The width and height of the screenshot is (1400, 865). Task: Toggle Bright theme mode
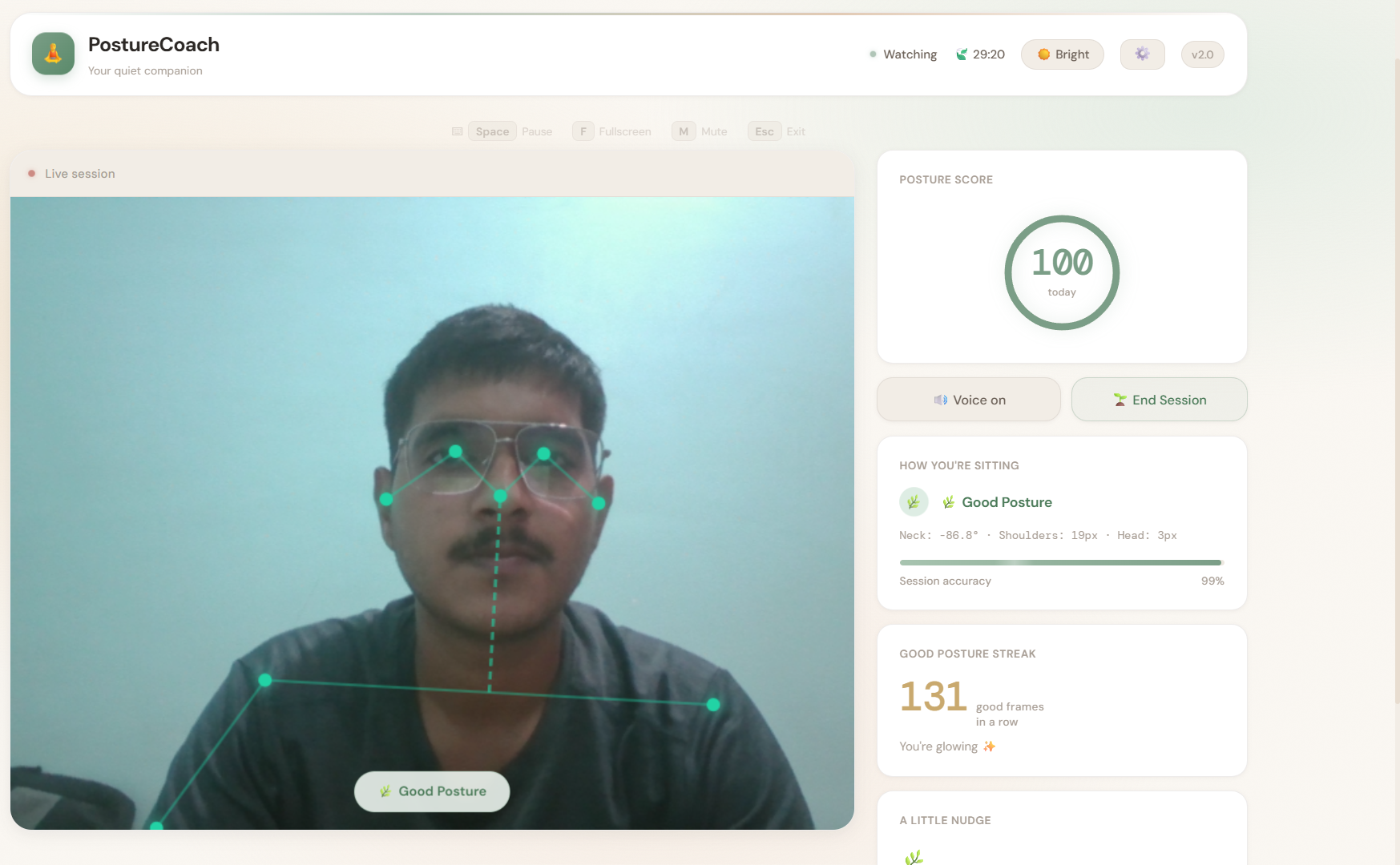point(1062,54)
